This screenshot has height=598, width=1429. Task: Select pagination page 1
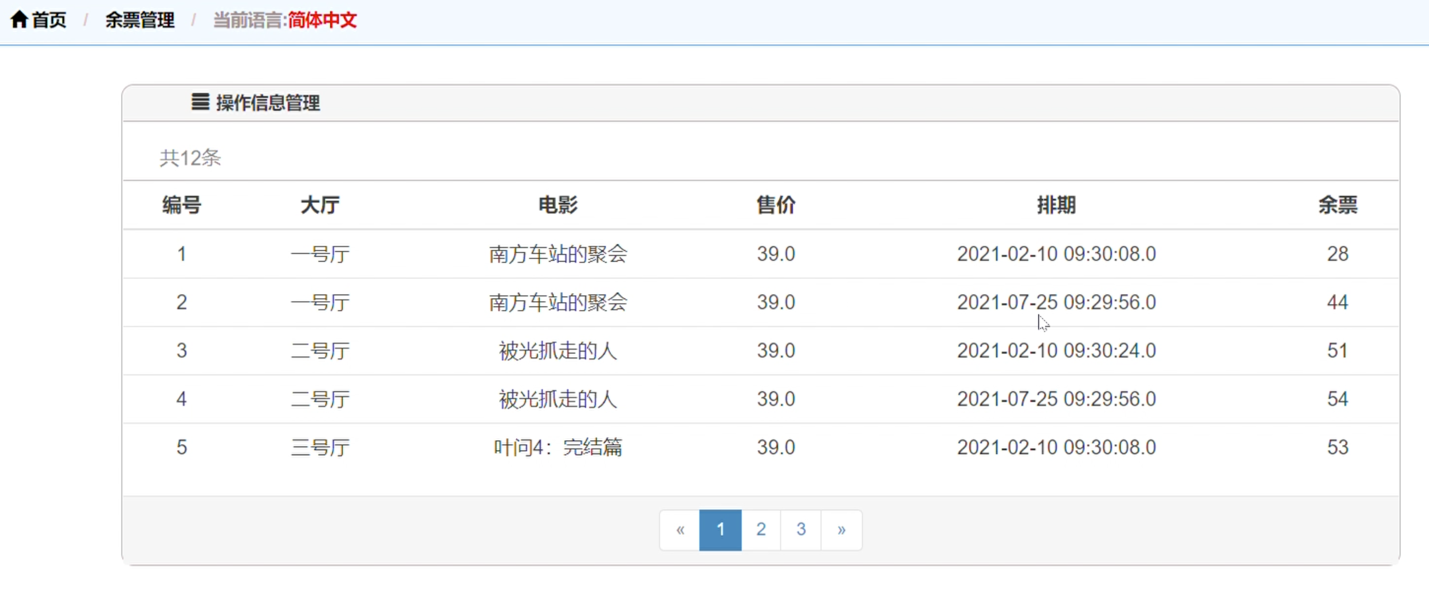(x=720, y=530)
